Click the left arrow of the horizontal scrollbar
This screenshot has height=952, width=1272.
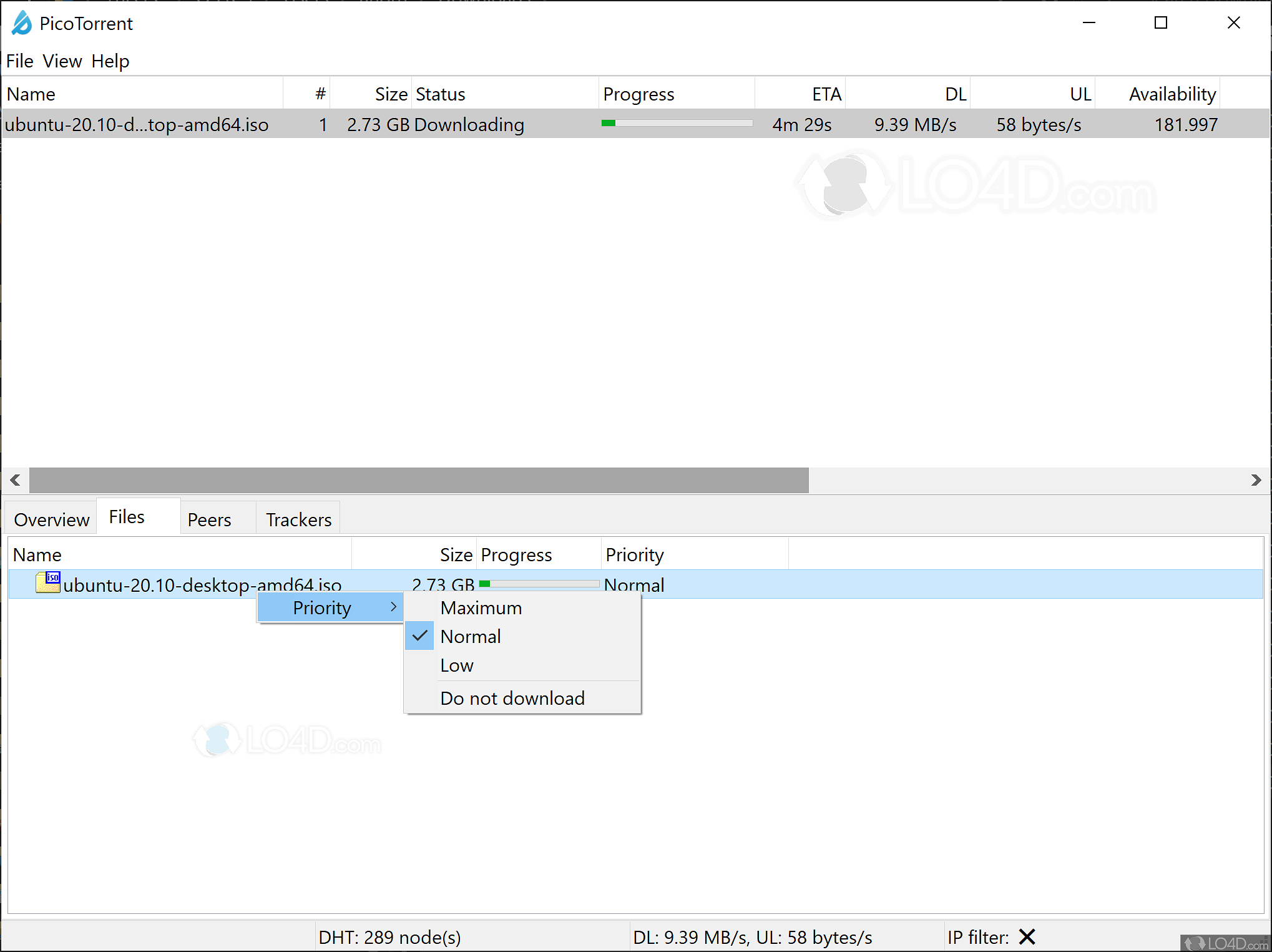coord(14,479)
